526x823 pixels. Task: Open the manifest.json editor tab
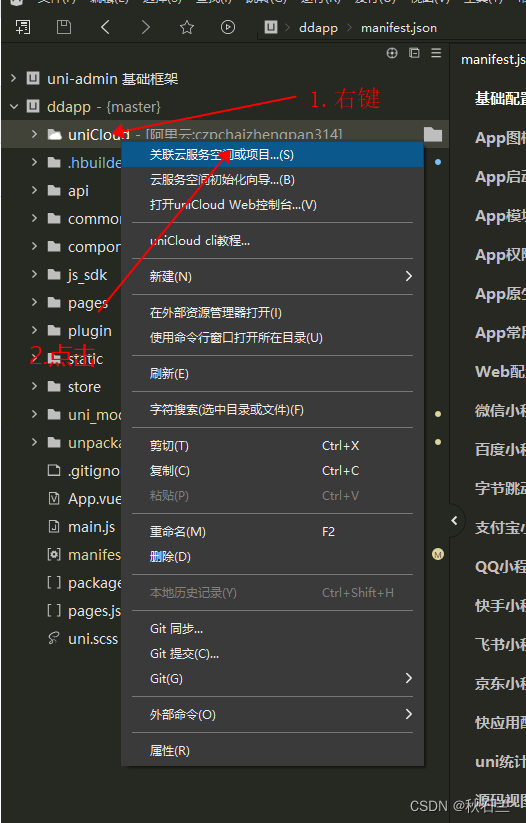click(492, 60)
